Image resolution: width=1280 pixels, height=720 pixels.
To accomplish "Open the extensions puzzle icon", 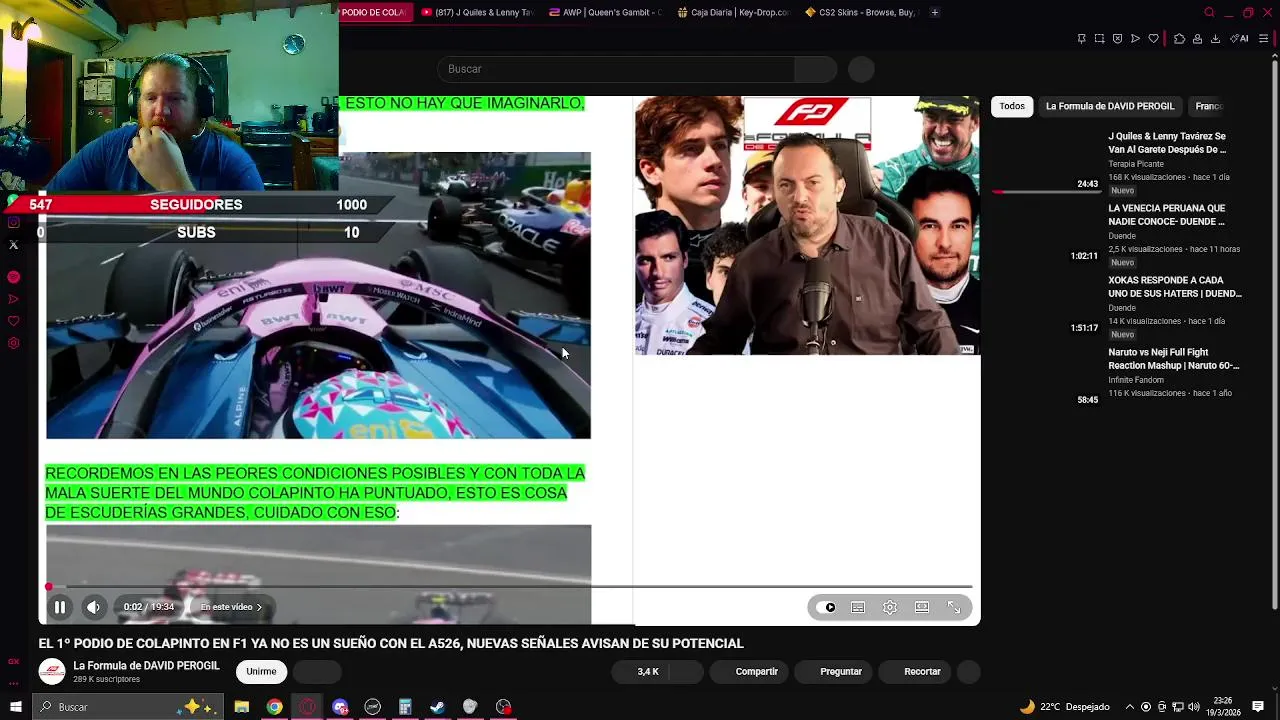I will click(1179, 39).
